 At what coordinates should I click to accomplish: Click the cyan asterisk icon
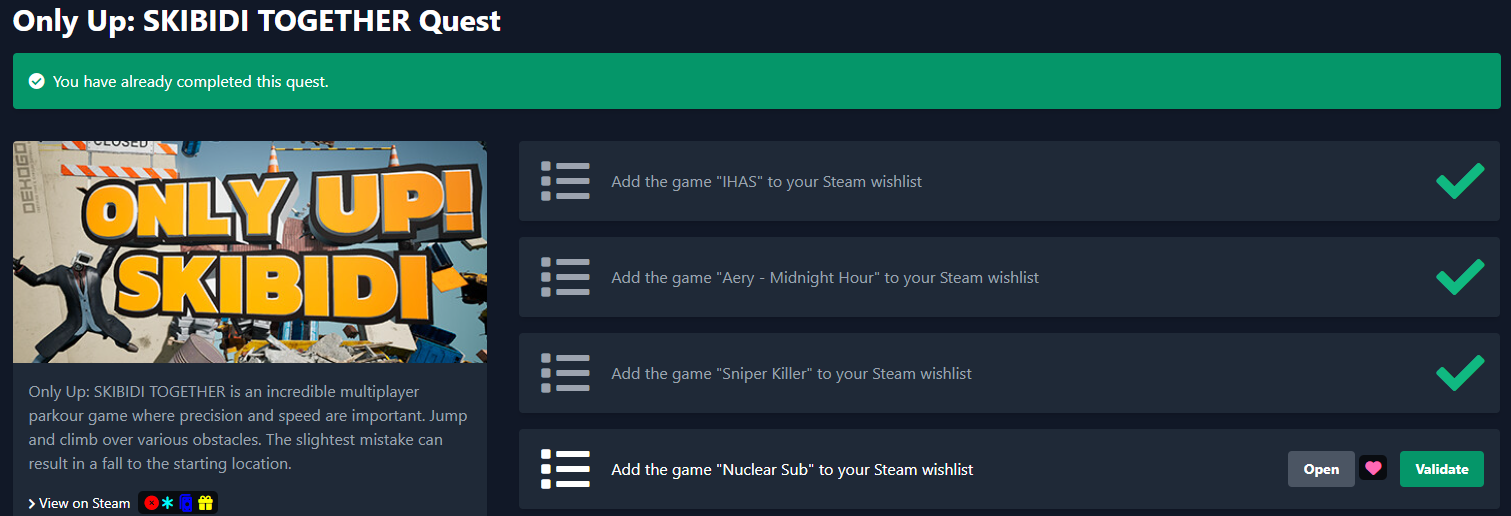pyautogui.click(x=168, y=503)
